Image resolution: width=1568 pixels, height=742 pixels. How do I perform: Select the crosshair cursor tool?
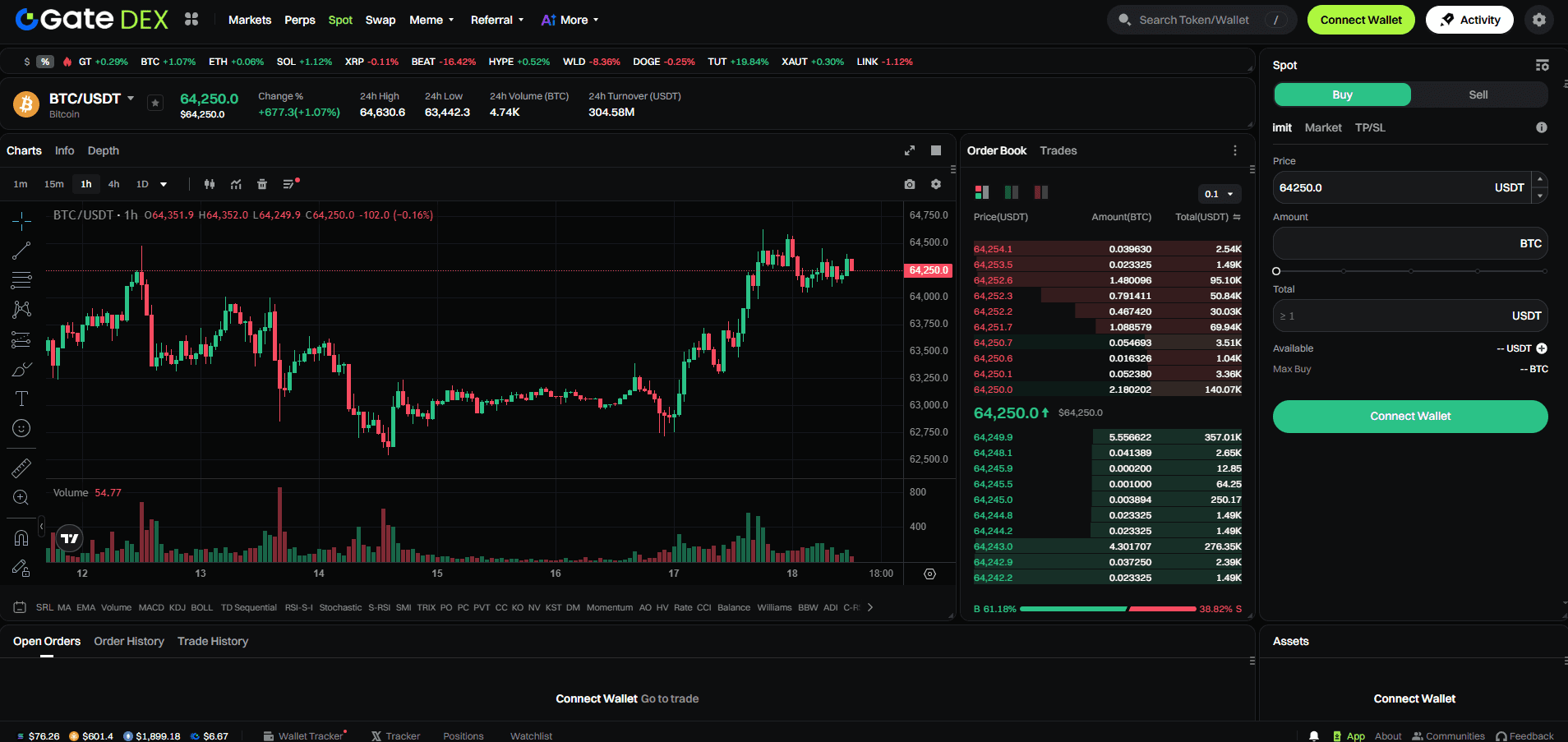[21, 220]
